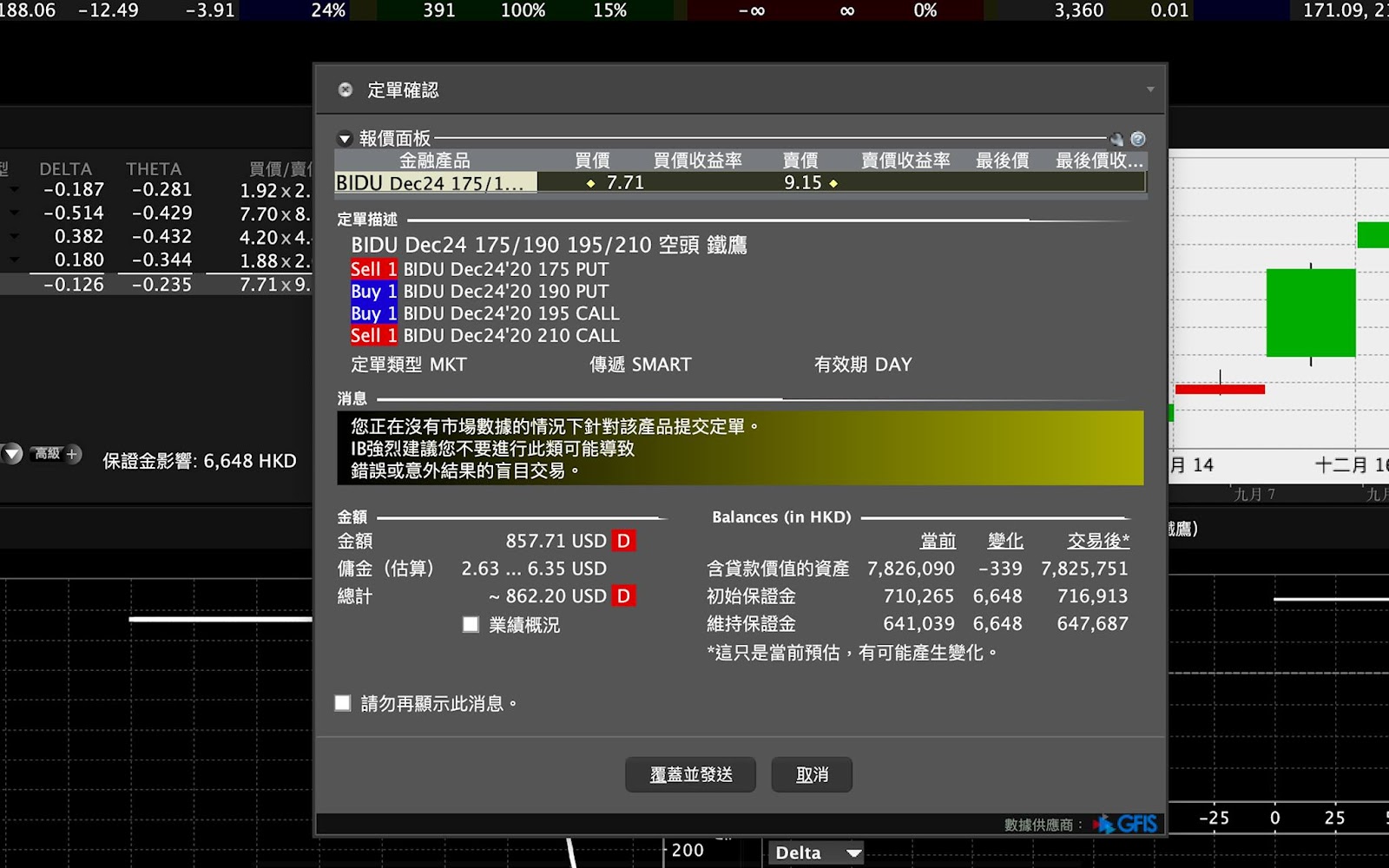Click the 金融產品 column header
1389x868 pixels.
[x=435, y=161]
